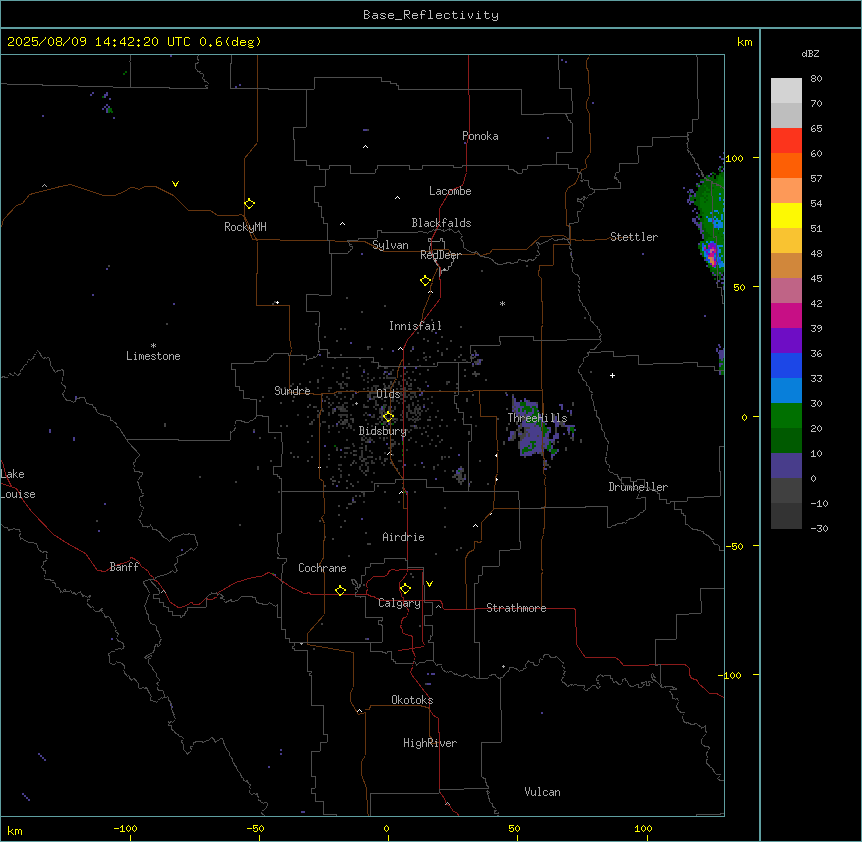Select the Calgary city label
The height and width of the screenshot is (842, 862).
click(400, 603)
